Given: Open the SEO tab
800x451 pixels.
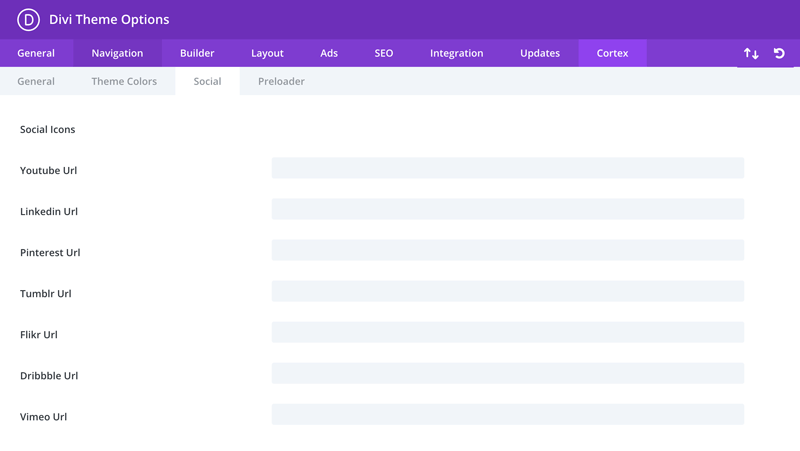Looking at the screenshot, I should click(x=384, y=53).
